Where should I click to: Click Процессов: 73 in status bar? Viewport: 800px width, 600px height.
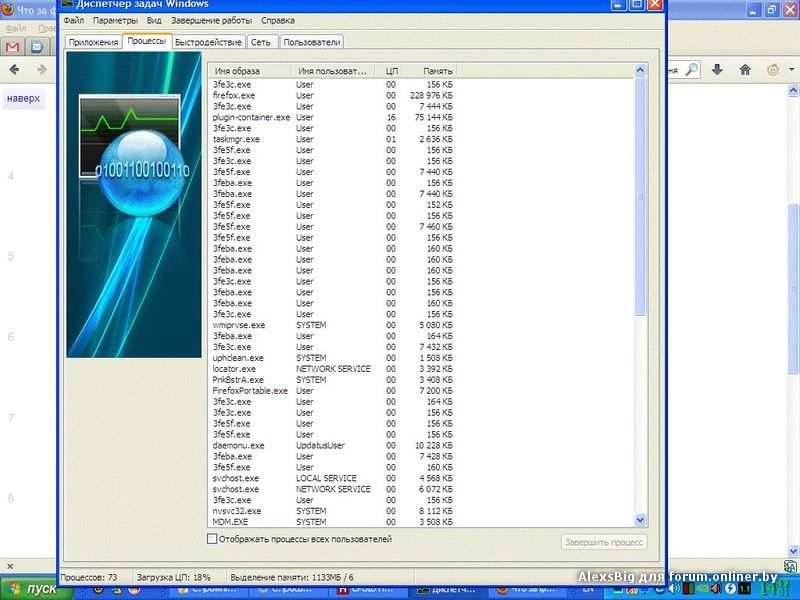[89, 578]
